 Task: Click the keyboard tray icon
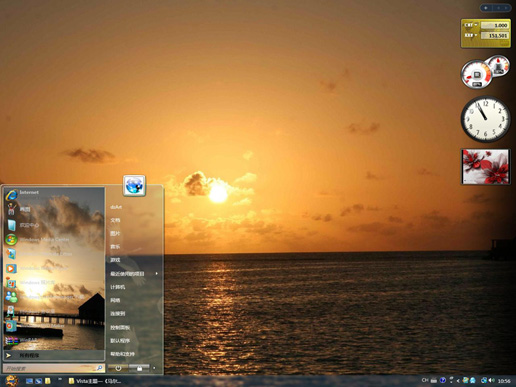(434, 380)
